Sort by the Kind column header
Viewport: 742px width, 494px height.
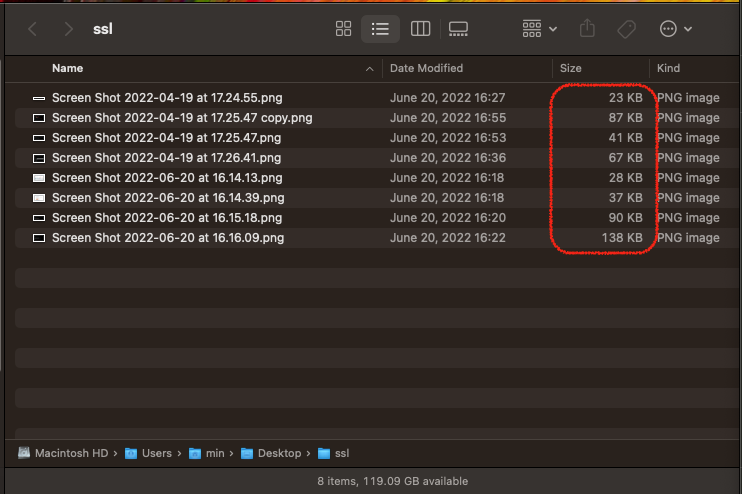point(668,68)
